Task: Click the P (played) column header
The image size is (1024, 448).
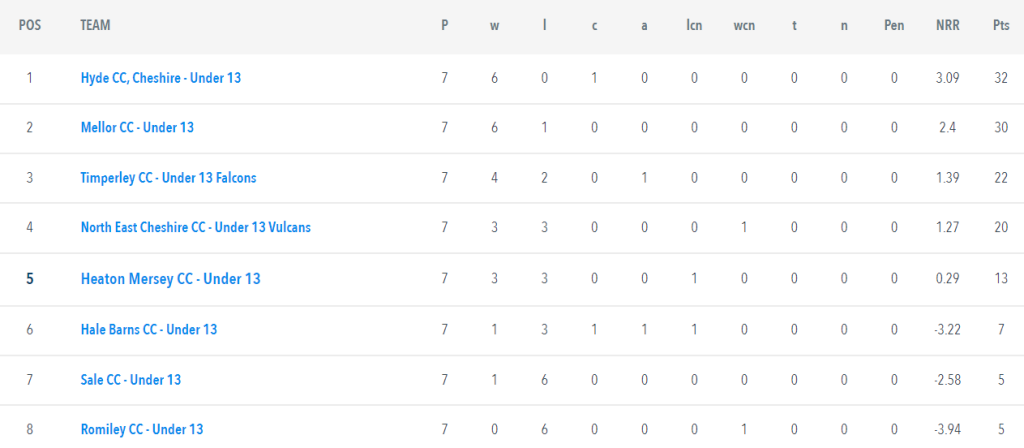Action: (x=445, y=26)
